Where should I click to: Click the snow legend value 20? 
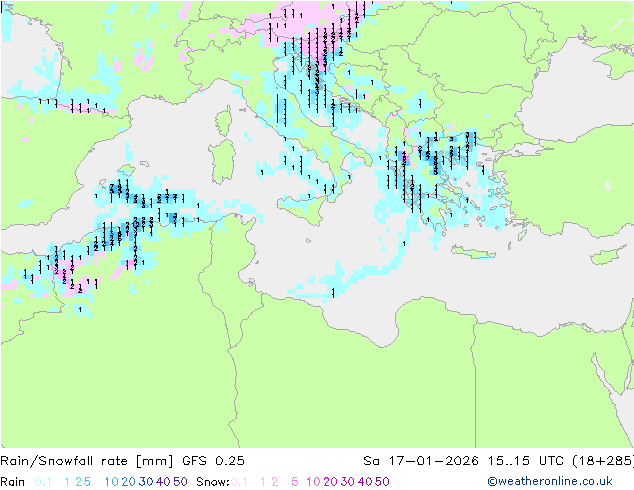(330, 482)
